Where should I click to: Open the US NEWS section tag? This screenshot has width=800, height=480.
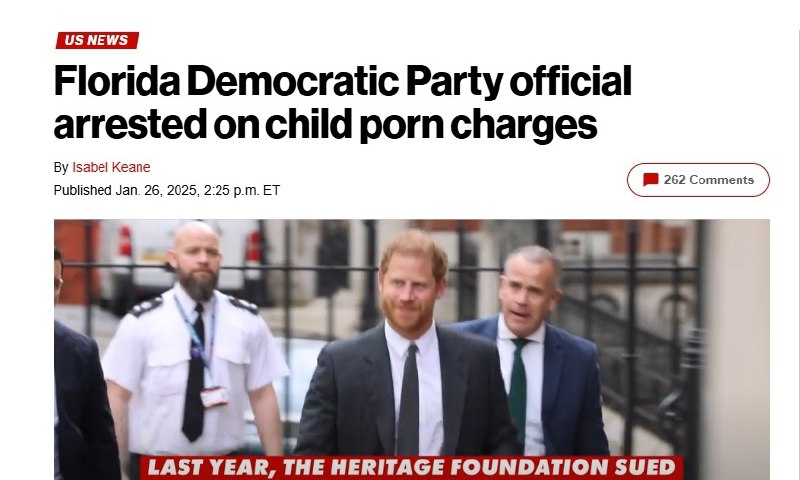coord(97,40)
